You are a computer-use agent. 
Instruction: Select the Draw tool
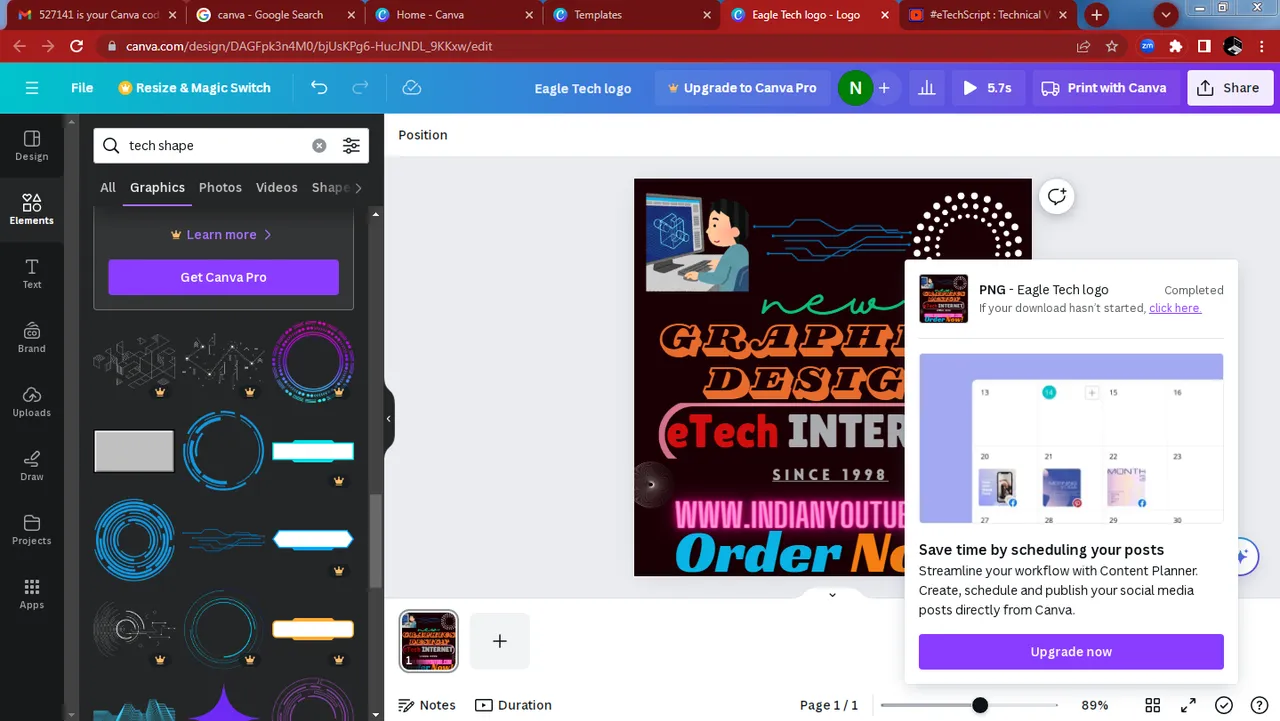tap(32, 466)
